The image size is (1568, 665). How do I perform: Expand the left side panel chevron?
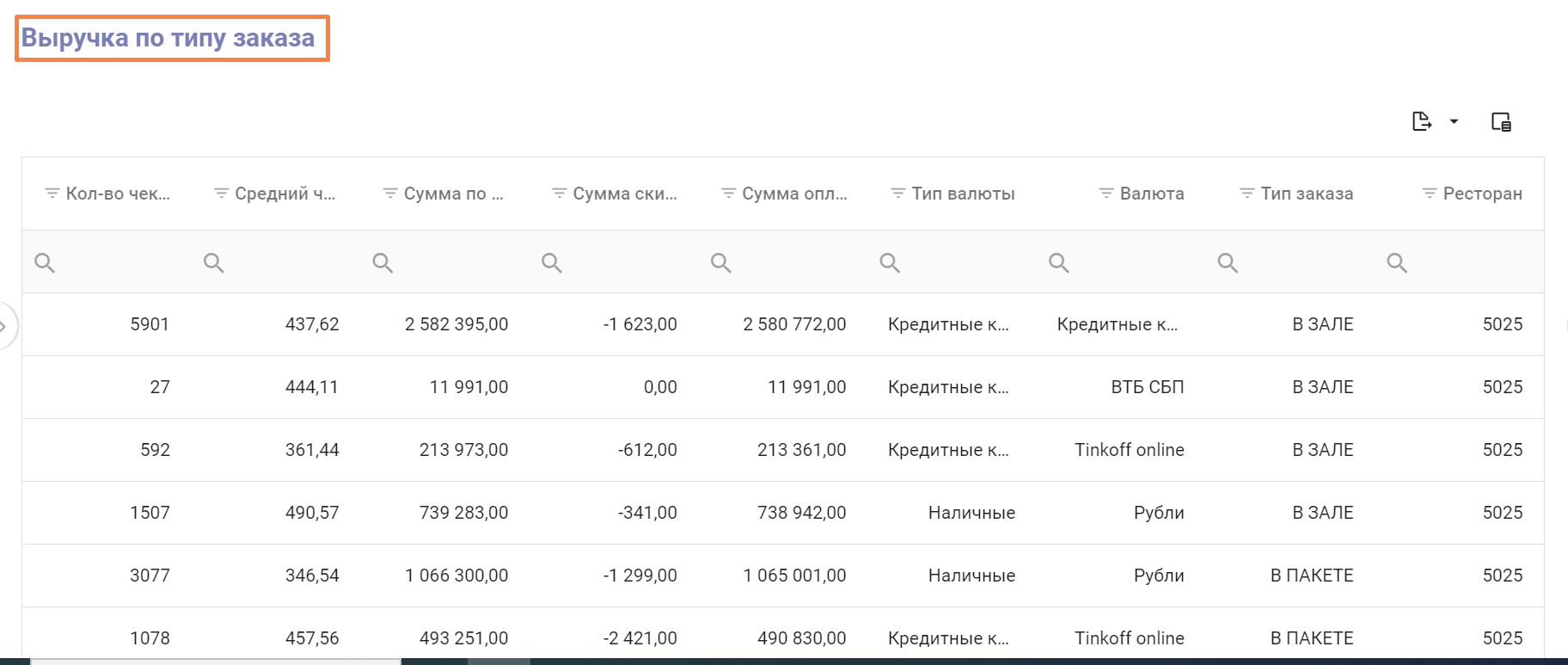tap(4, 326)
